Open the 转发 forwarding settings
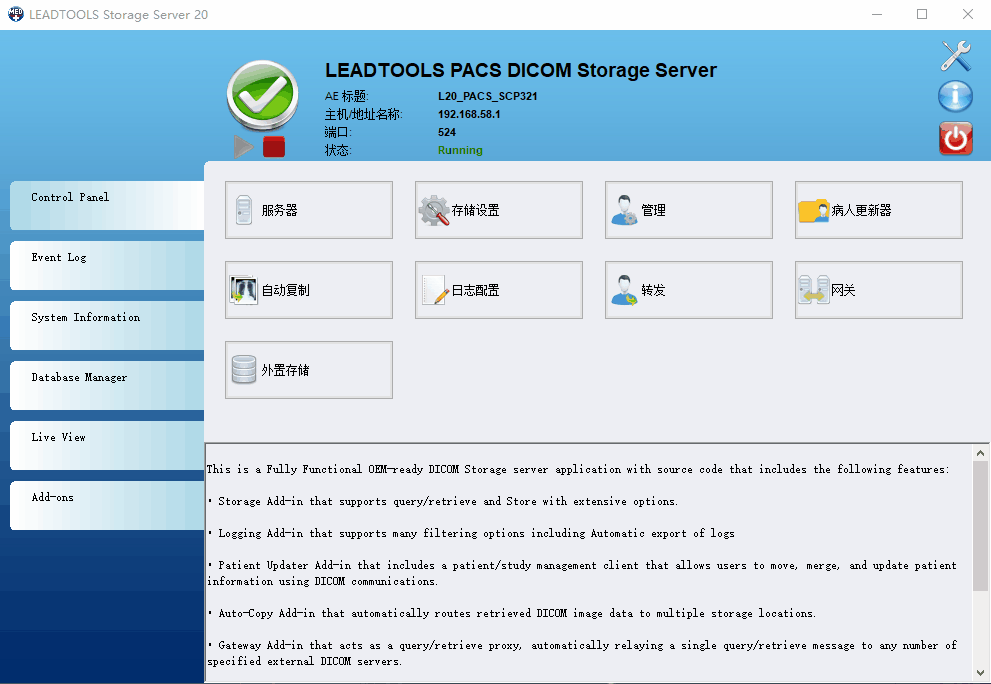991x684 pixels. coord(688,290)
